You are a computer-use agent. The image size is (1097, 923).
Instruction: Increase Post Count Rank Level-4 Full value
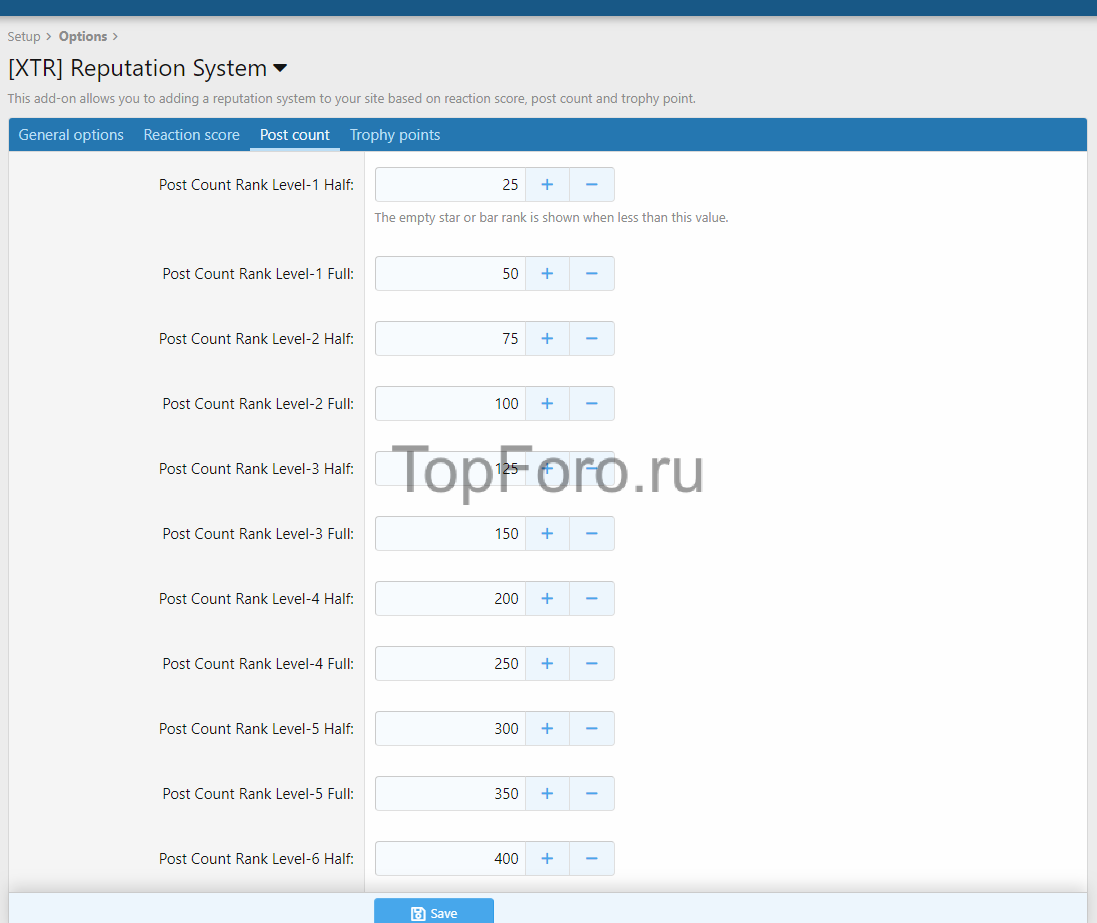547,664
